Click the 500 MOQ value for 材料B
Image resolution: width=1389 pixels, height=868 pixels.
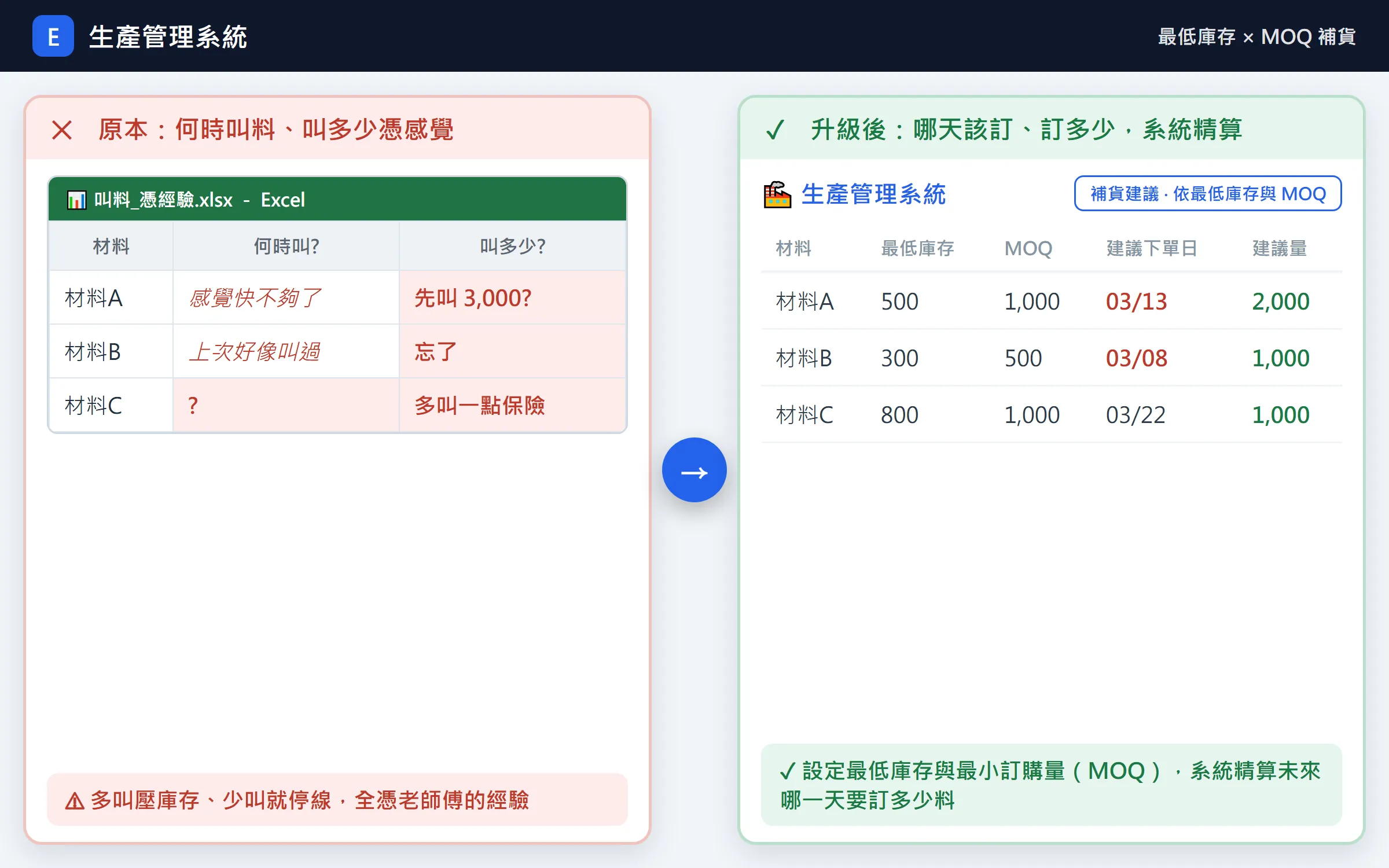pyautogui.click(x=1023, y=358)
